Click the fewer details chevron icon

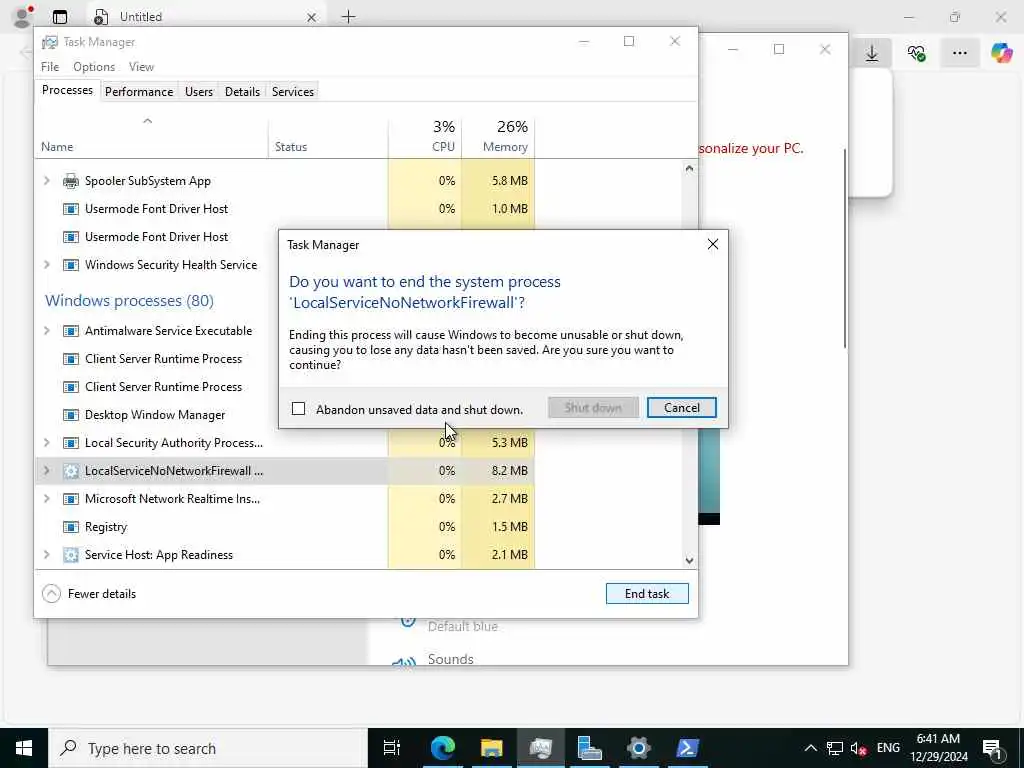point(51,594)
